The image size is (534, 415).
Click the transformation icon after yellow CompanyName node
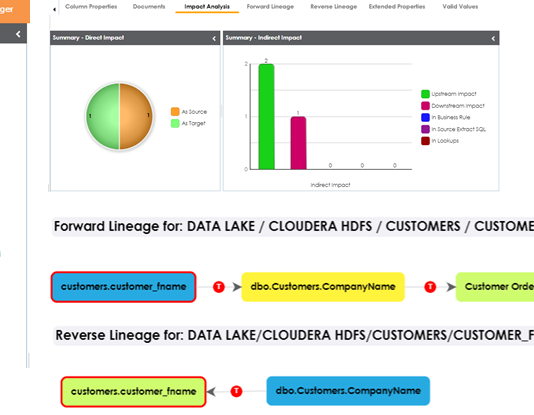click(430, 287)
